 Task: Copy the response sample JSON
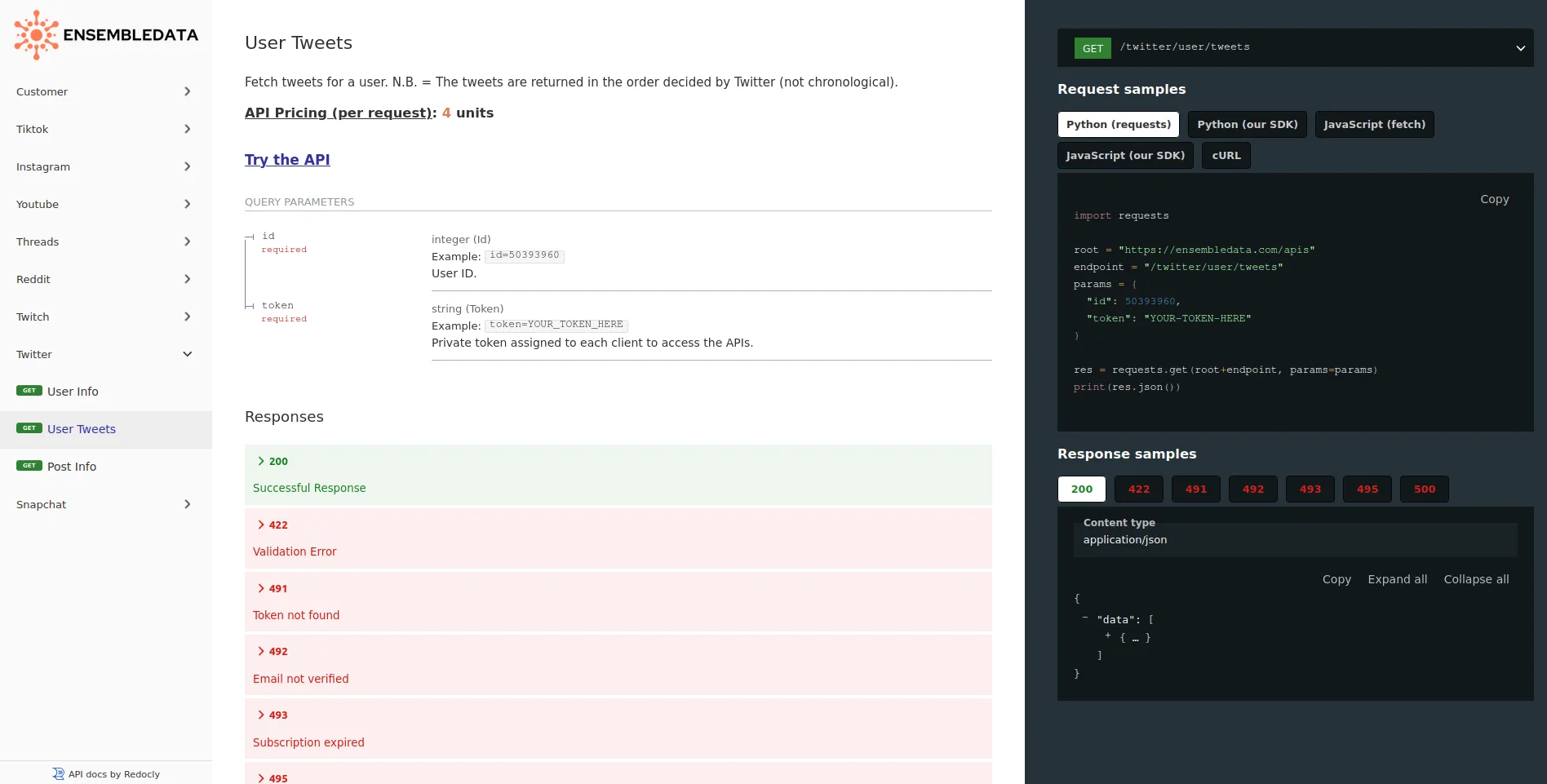1336,579
